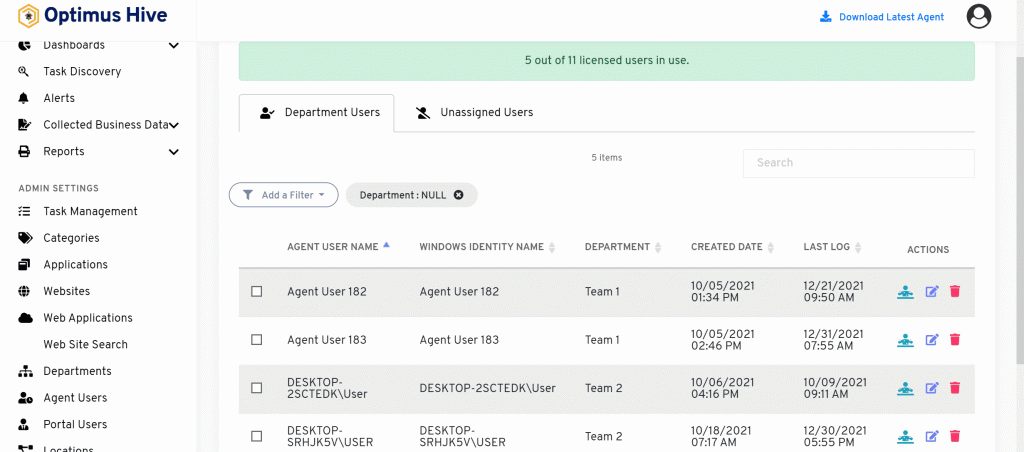This screenshot has height=452, width=1024.
Task: Sort by Last Log column
Action: 832,247
